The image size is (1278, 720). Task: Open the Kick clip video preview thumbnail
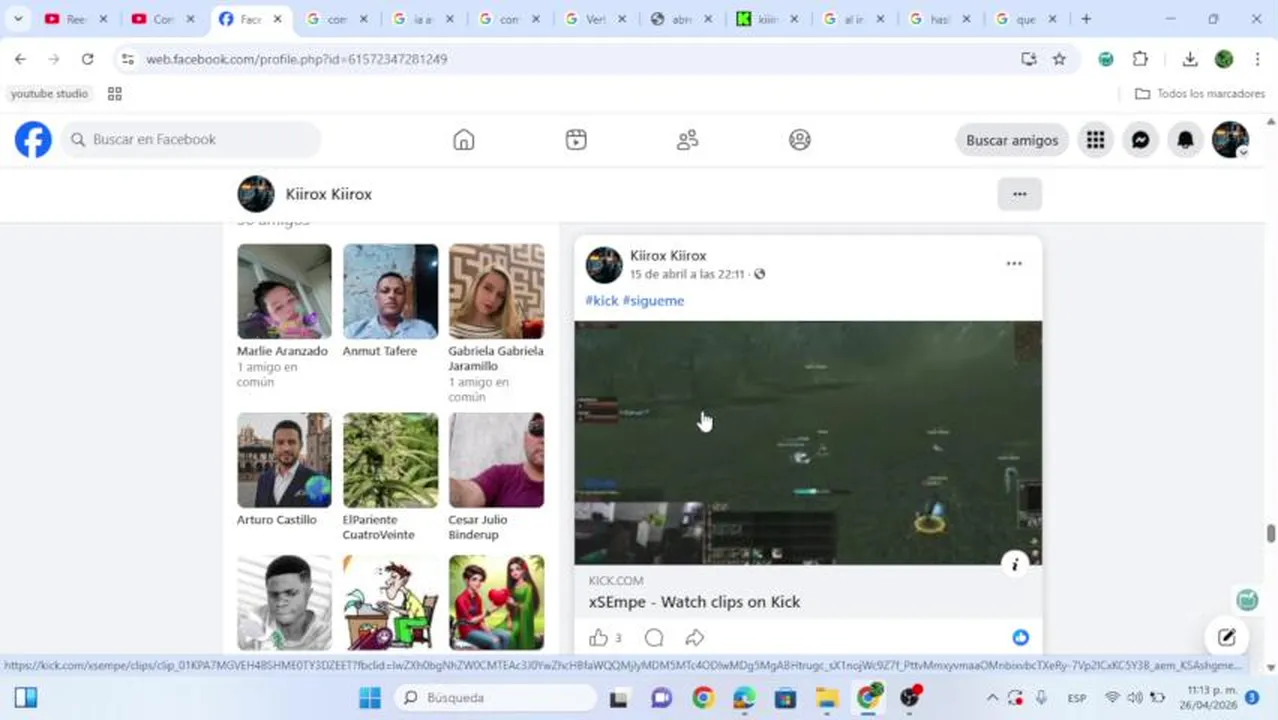click(808, 443)
